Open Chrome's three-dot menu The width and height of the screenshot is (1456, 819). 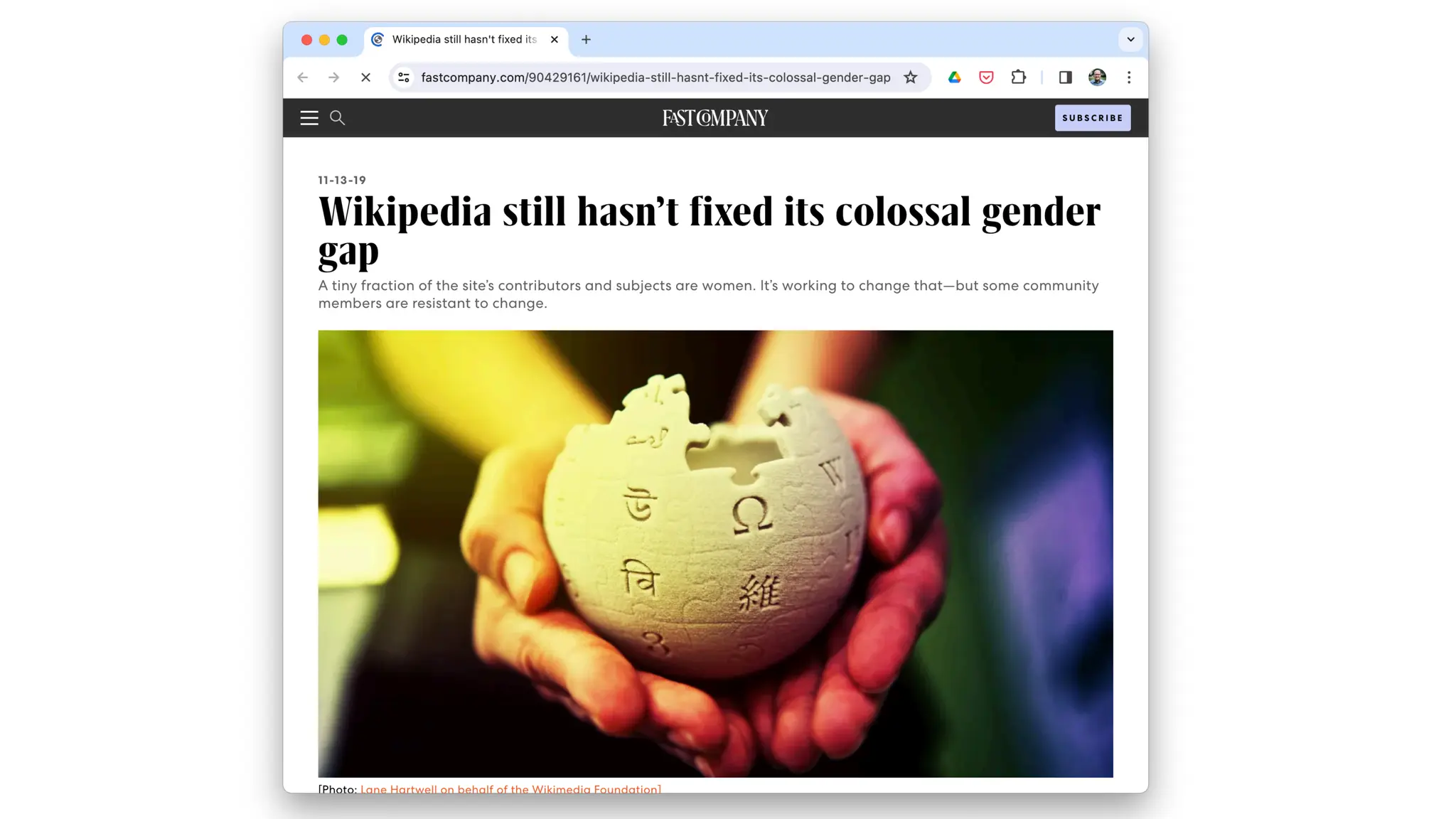click(x=1129, y=77)
